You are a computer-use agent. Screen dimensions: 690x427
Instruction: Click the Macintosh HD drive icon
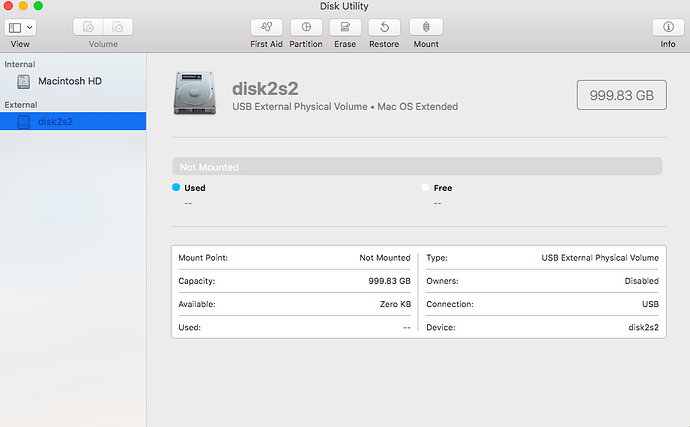point(23,81)
